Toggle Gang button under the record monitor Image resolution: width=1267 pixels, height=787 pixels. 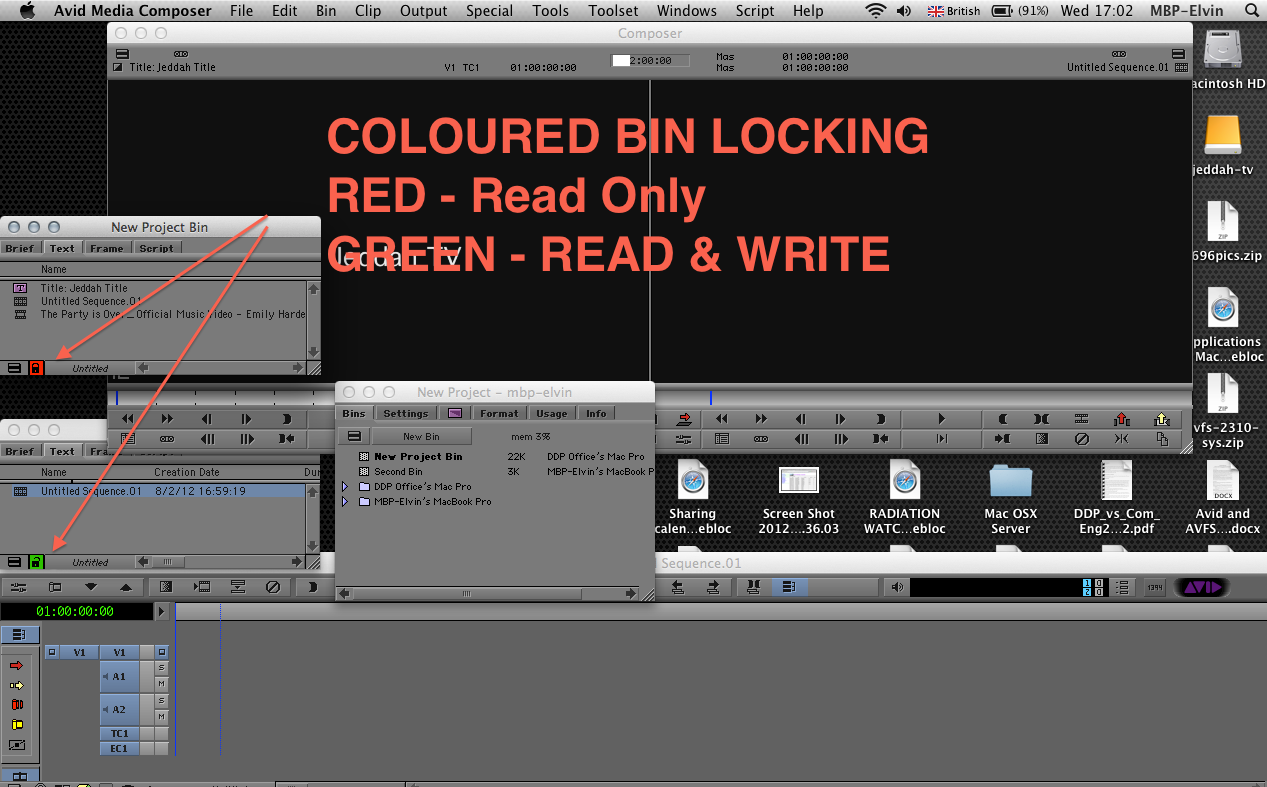click(761, 438)
